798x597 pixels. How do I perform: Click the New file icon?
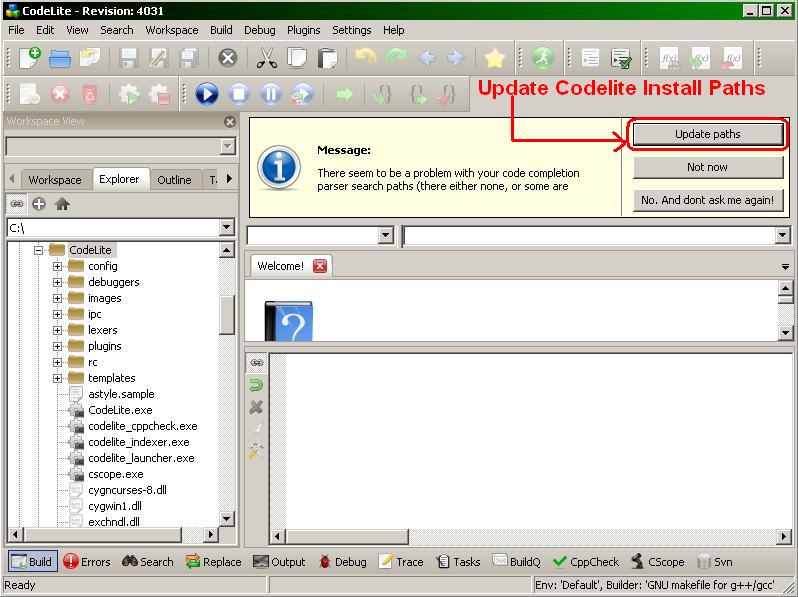point(30,58)
